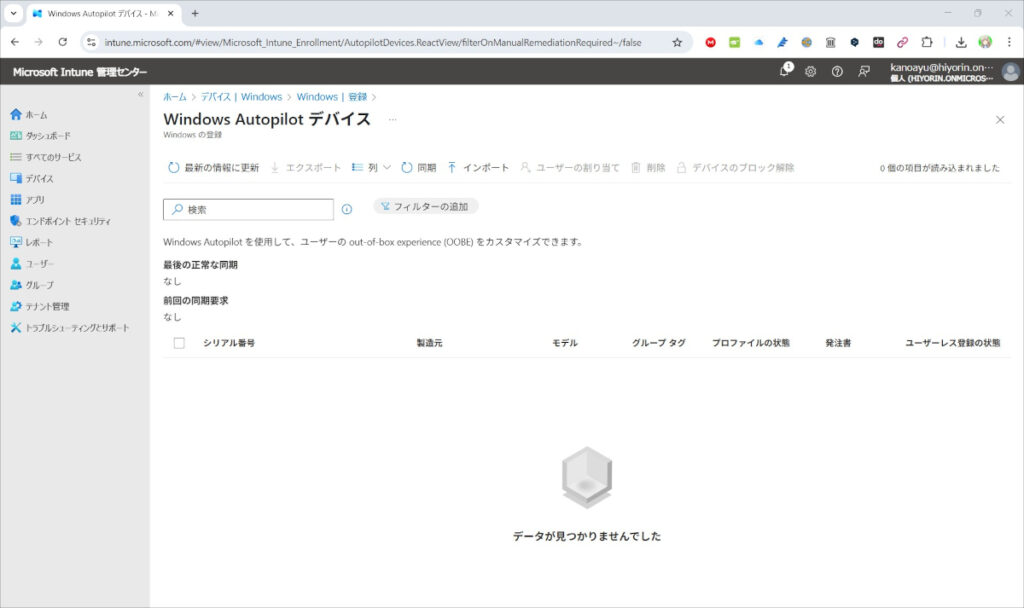Sort by the シリアル番号 column header
Screen dimensions: 1024x608
click(x=229, y=343)
